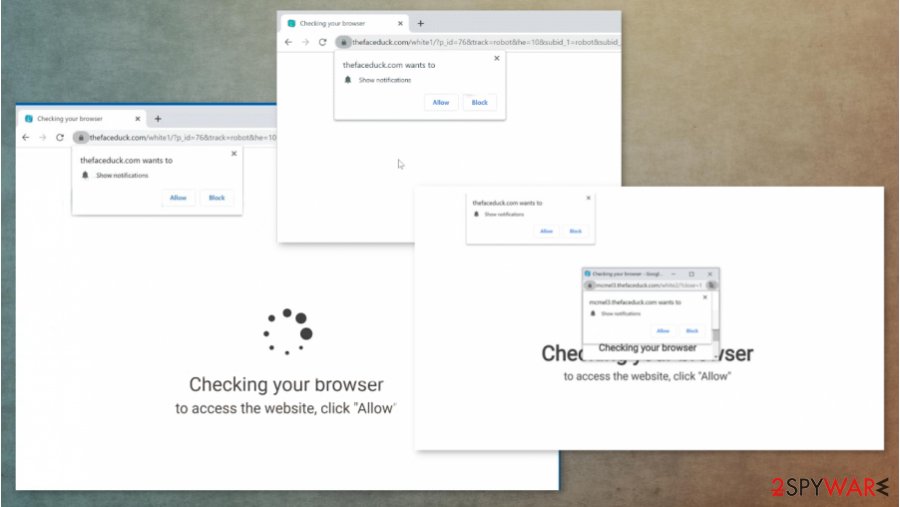900x507 pixels.
Task: Click Block in the right panel's prompt
Action: click(x=576, y=231)
